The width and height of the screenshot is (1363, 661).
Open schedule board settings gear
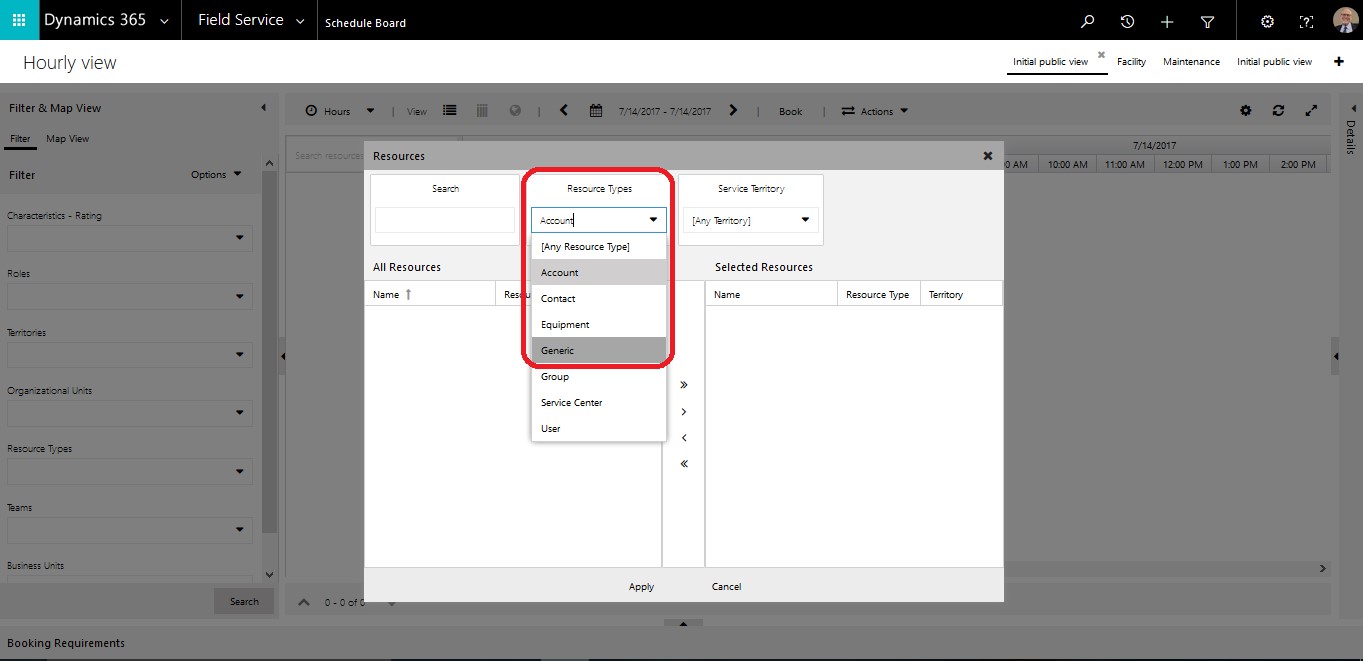click(x=1246, y=111)
